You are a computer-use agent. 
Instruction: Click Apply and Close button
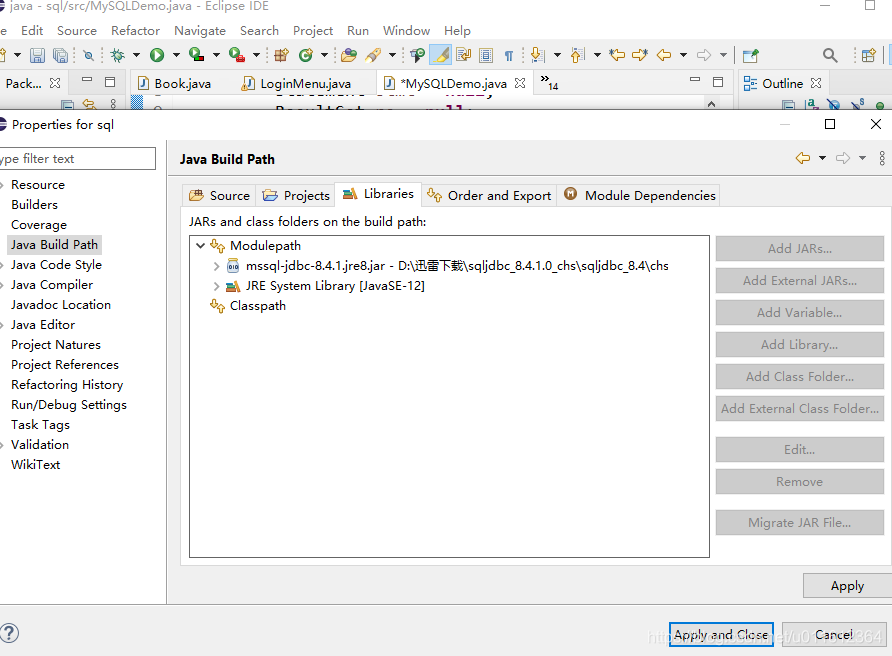pyautogui.click(x=721, y=634)
